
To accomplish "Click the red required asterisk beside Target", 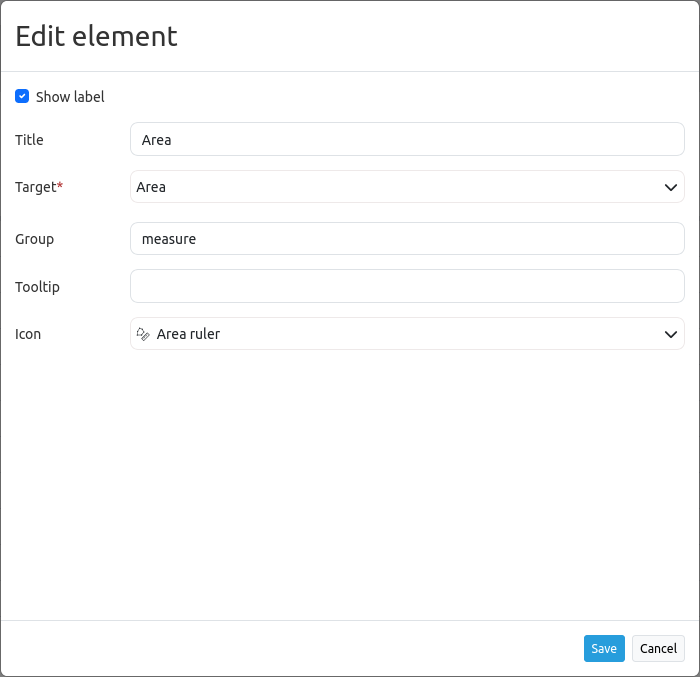I will pyautogui.click(x=60, y=186).
